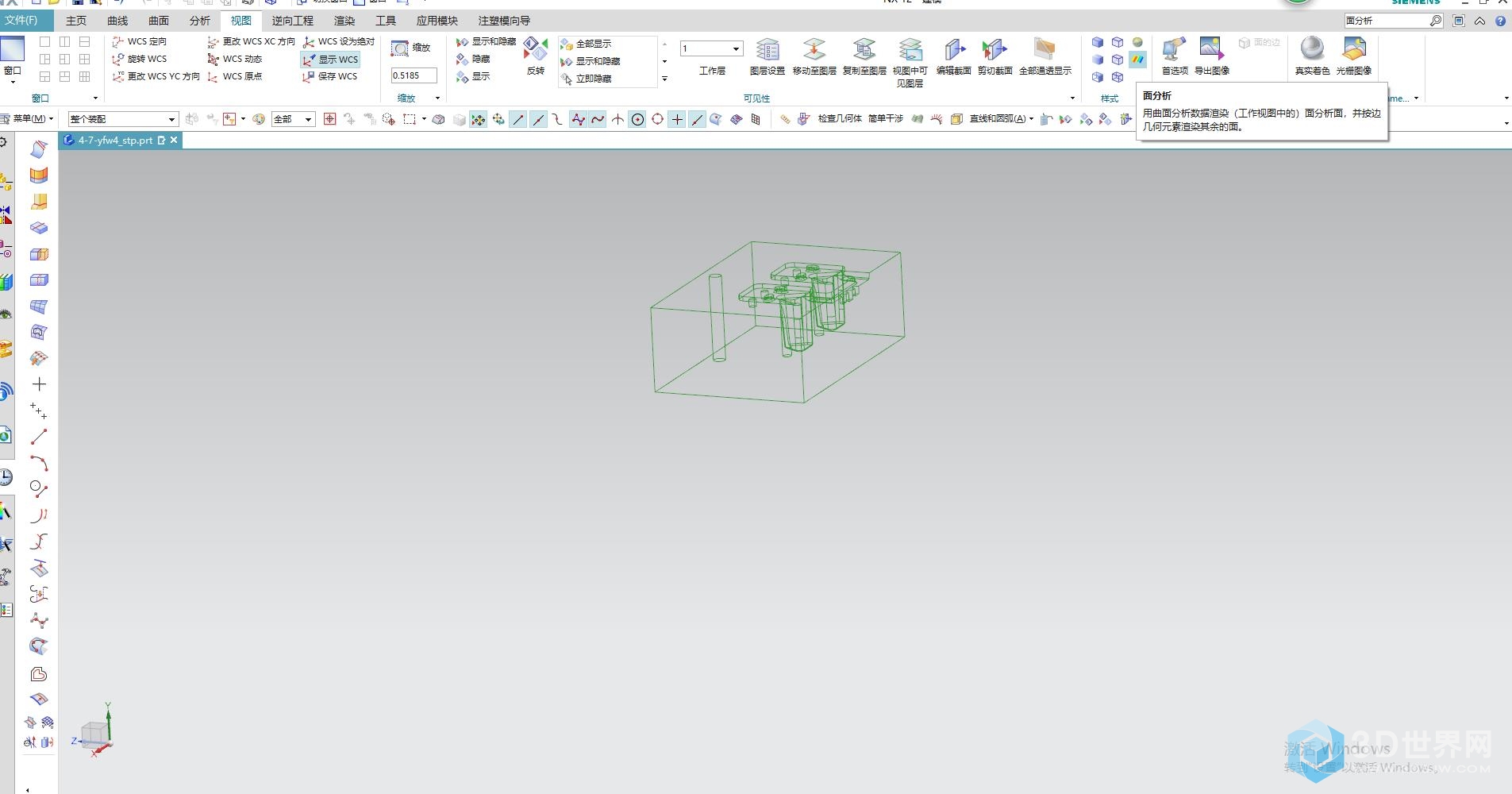Viewport: 1512px width, 794px height.
Task: Click 立即隐藏 in gallery
Action: (586, 79)
